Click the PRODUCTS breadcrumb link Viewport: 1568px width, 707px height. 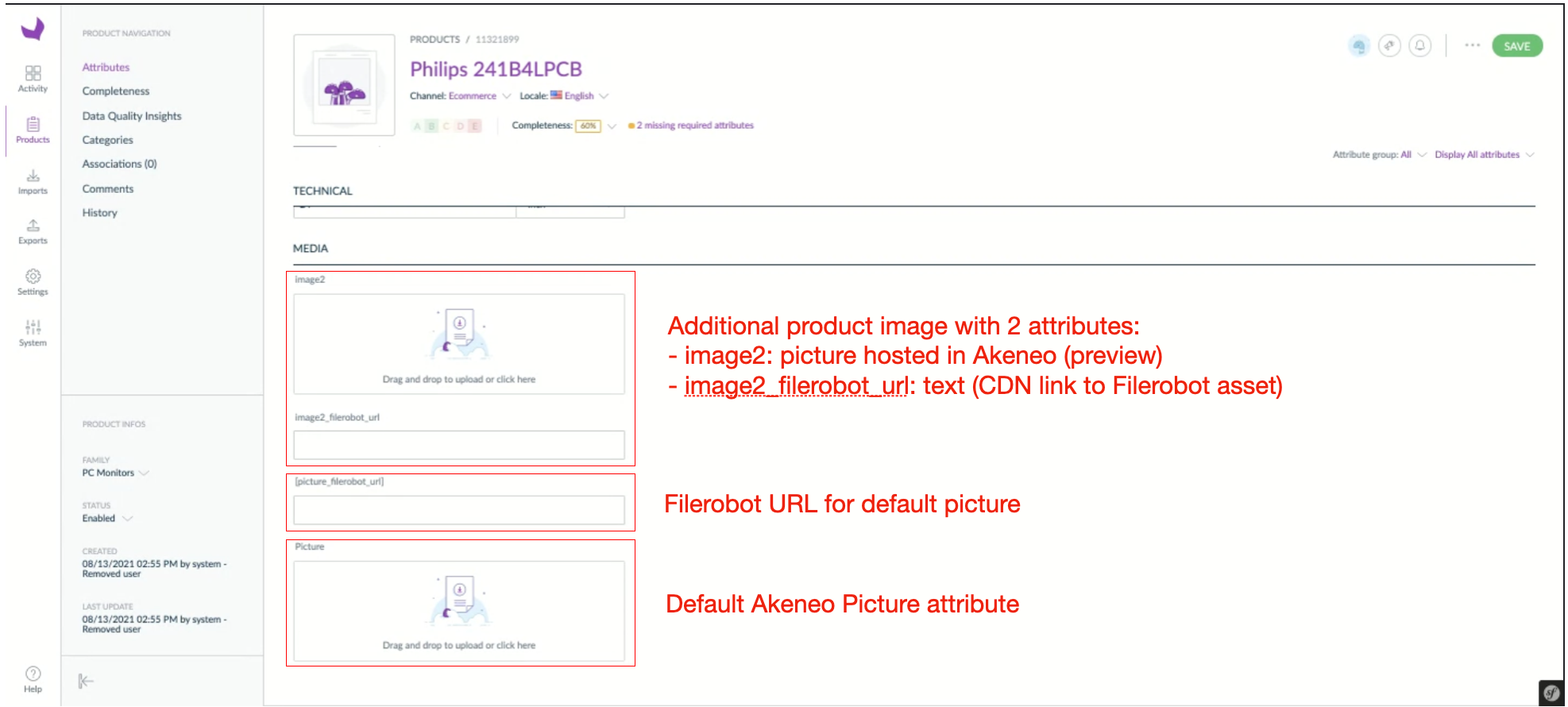coord(435,39)
